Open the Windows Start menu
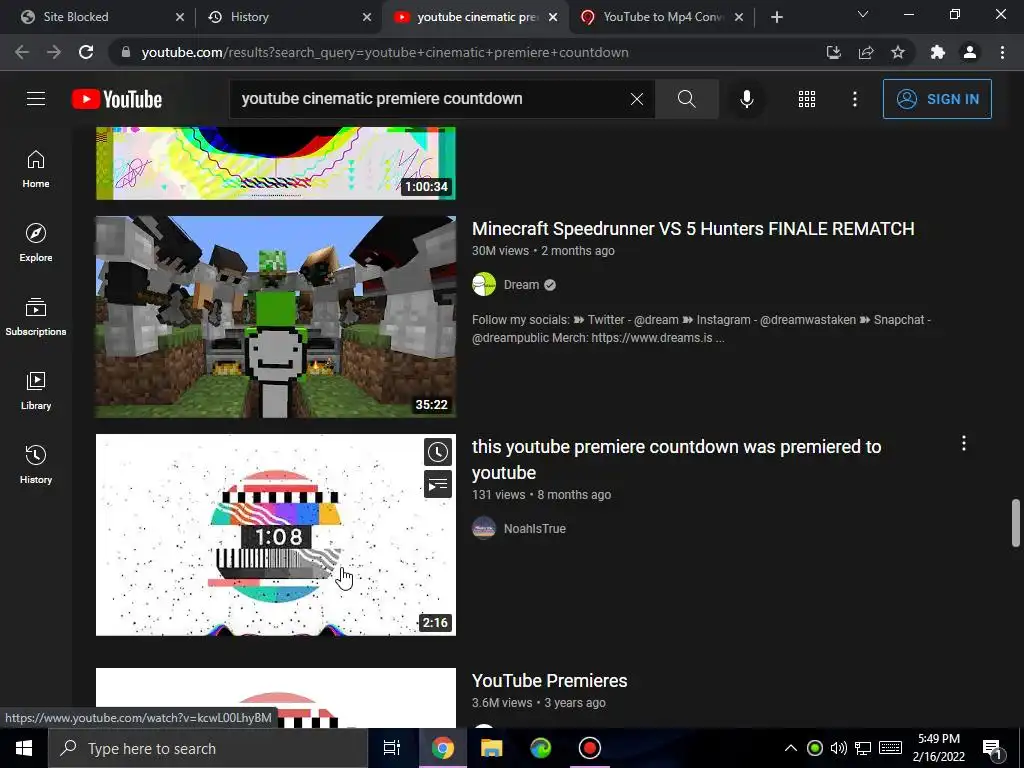 (x=24, y=748)
